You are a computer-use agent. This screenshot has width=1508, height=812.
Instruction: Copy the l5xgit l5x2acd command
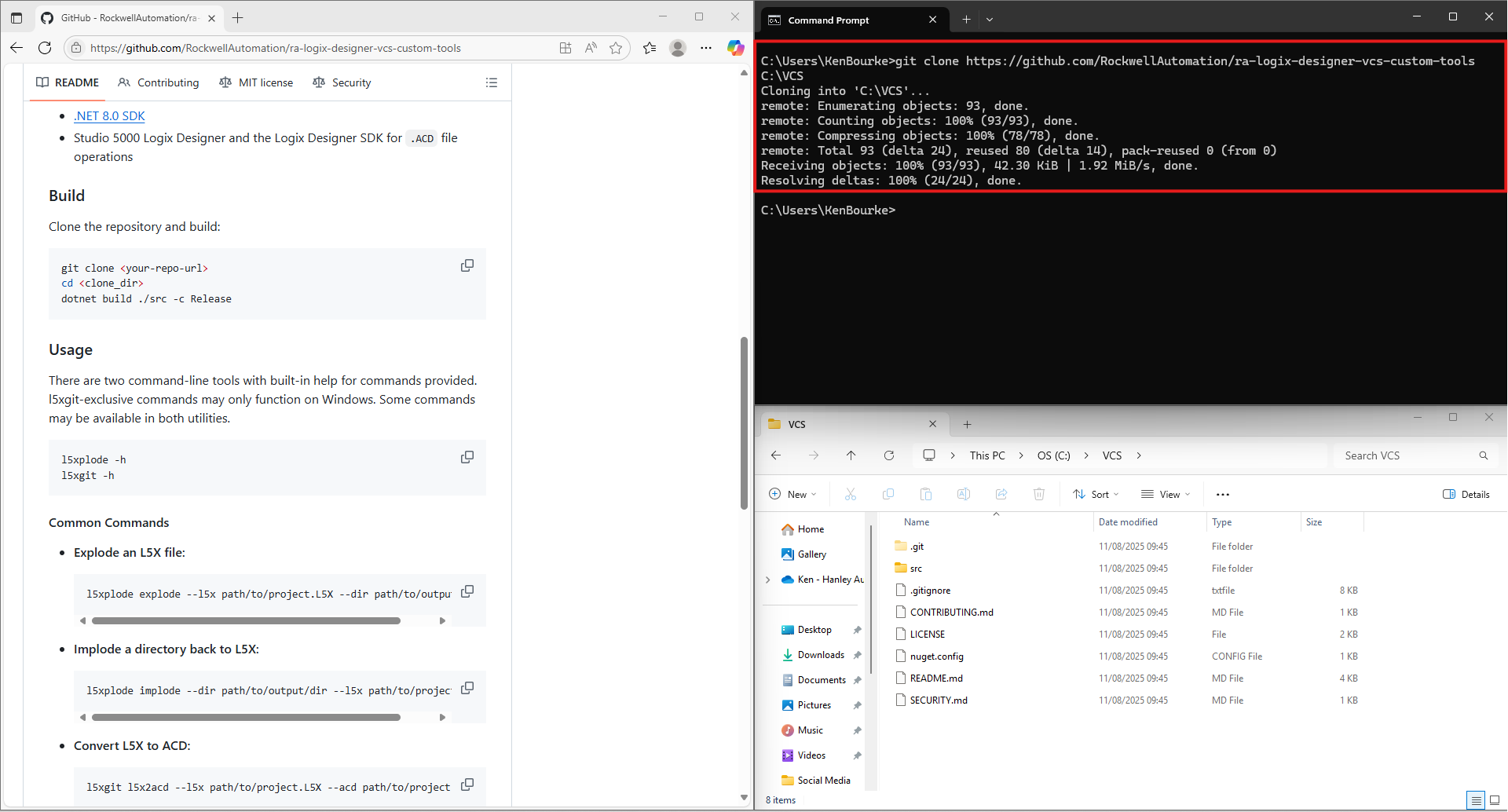[x=467, y=785]
